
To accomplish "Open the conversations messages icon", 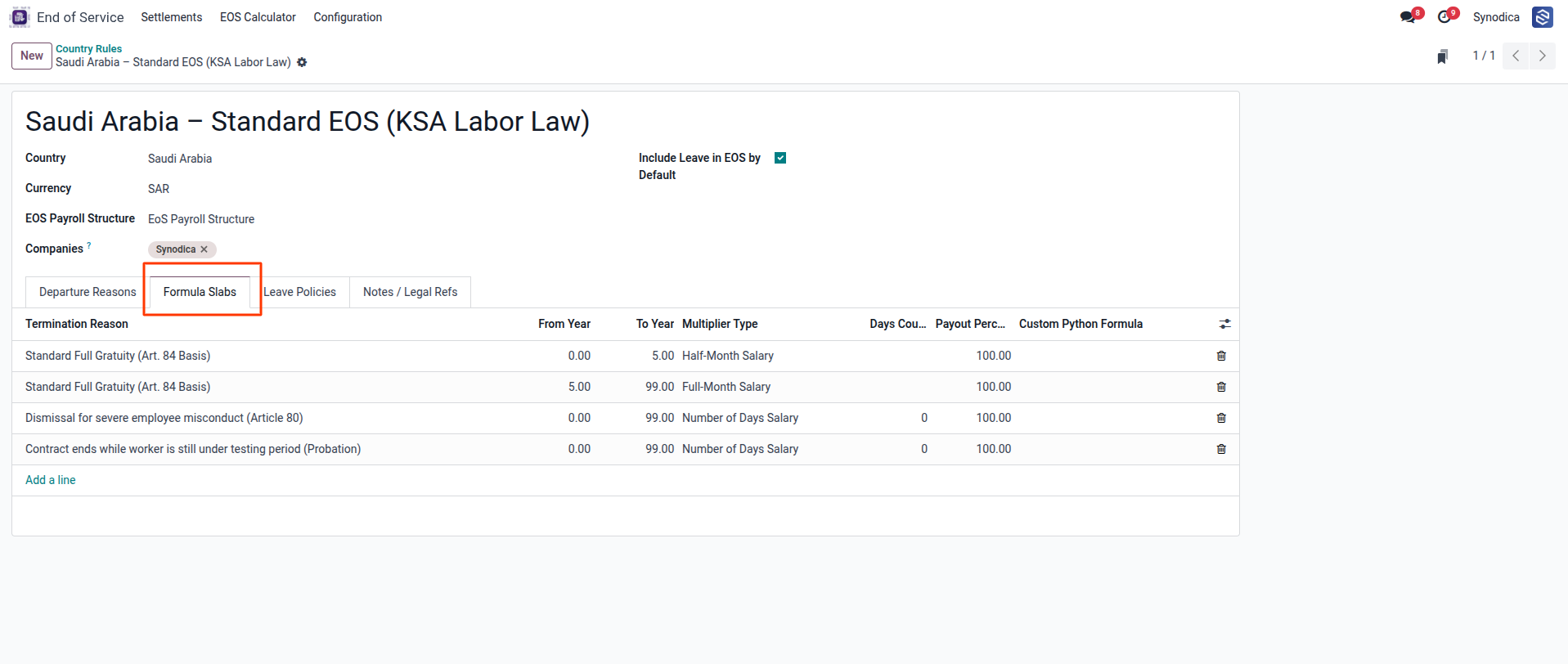I will (1408, 17).
